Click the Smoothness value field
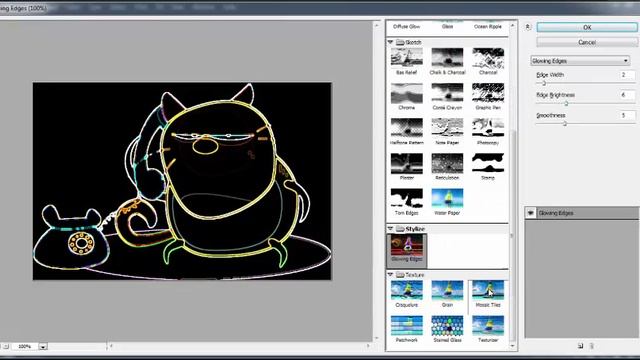 coord(627,115)
